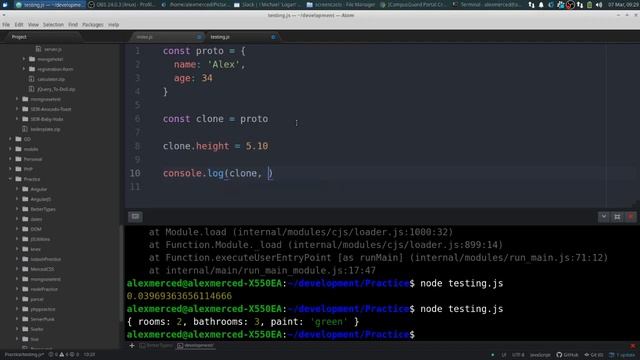Click the PHP folder icon
This screenshot has height=360, width=640.
tap(18, 169)
